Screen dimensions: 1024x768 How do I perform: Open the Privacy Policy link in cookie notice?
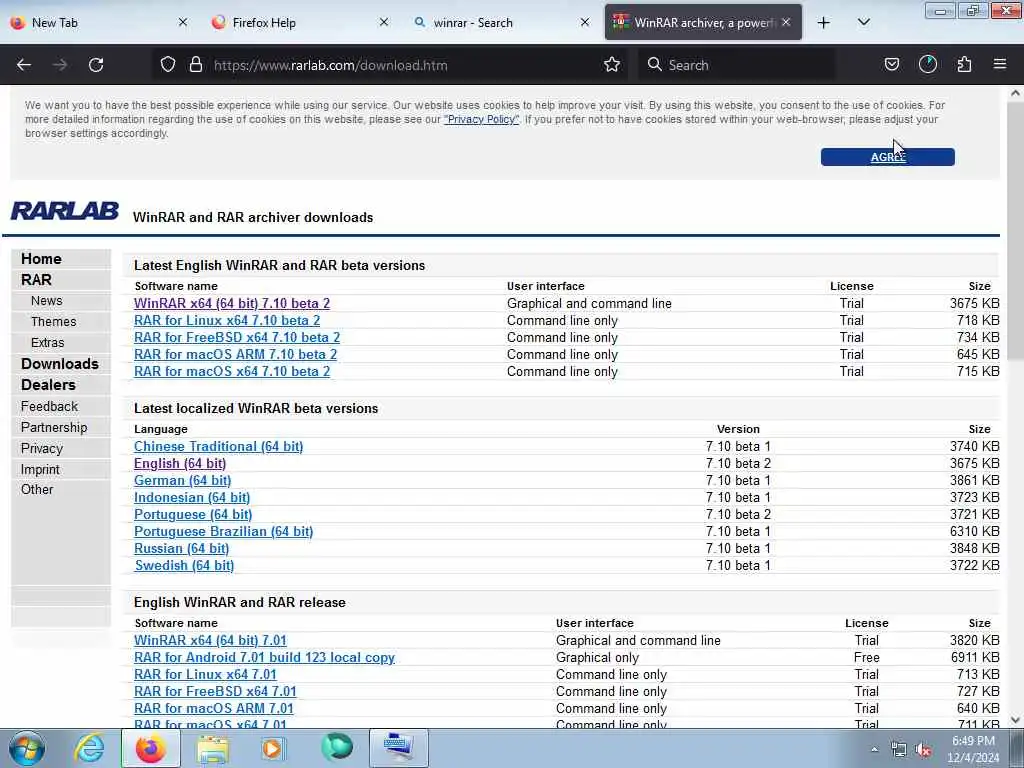click(x=481, y=120)
